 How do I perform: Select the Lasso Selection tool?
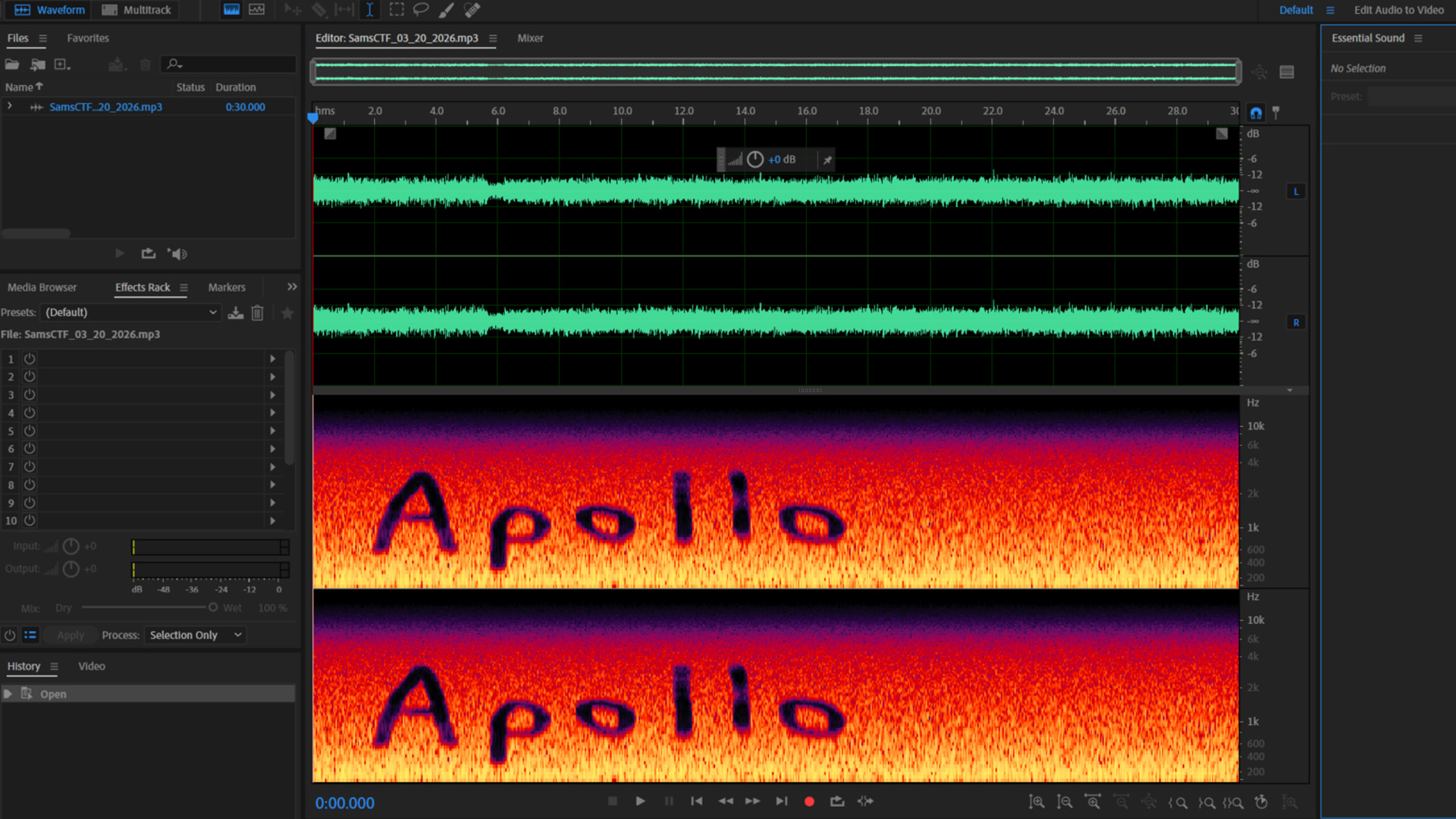pyautogui.click(x=421, y=10)
